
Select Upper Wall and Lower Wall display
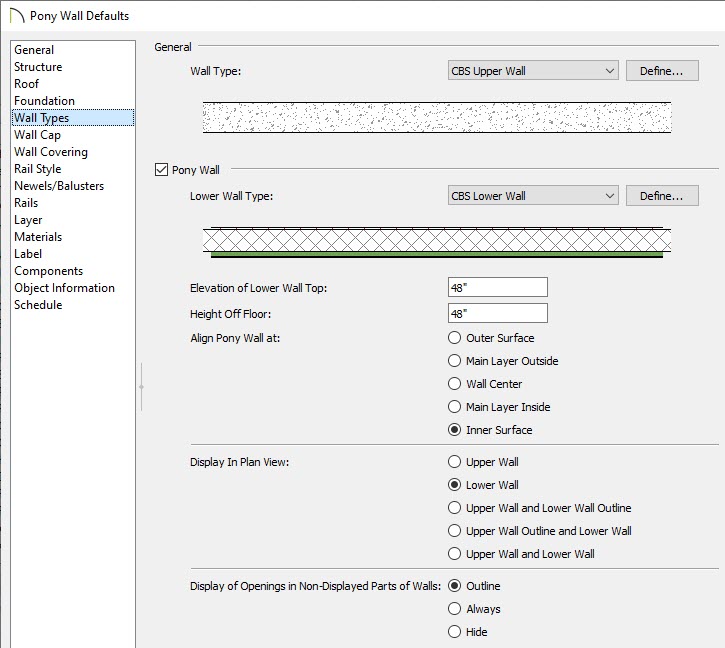[x=455, y=554]
